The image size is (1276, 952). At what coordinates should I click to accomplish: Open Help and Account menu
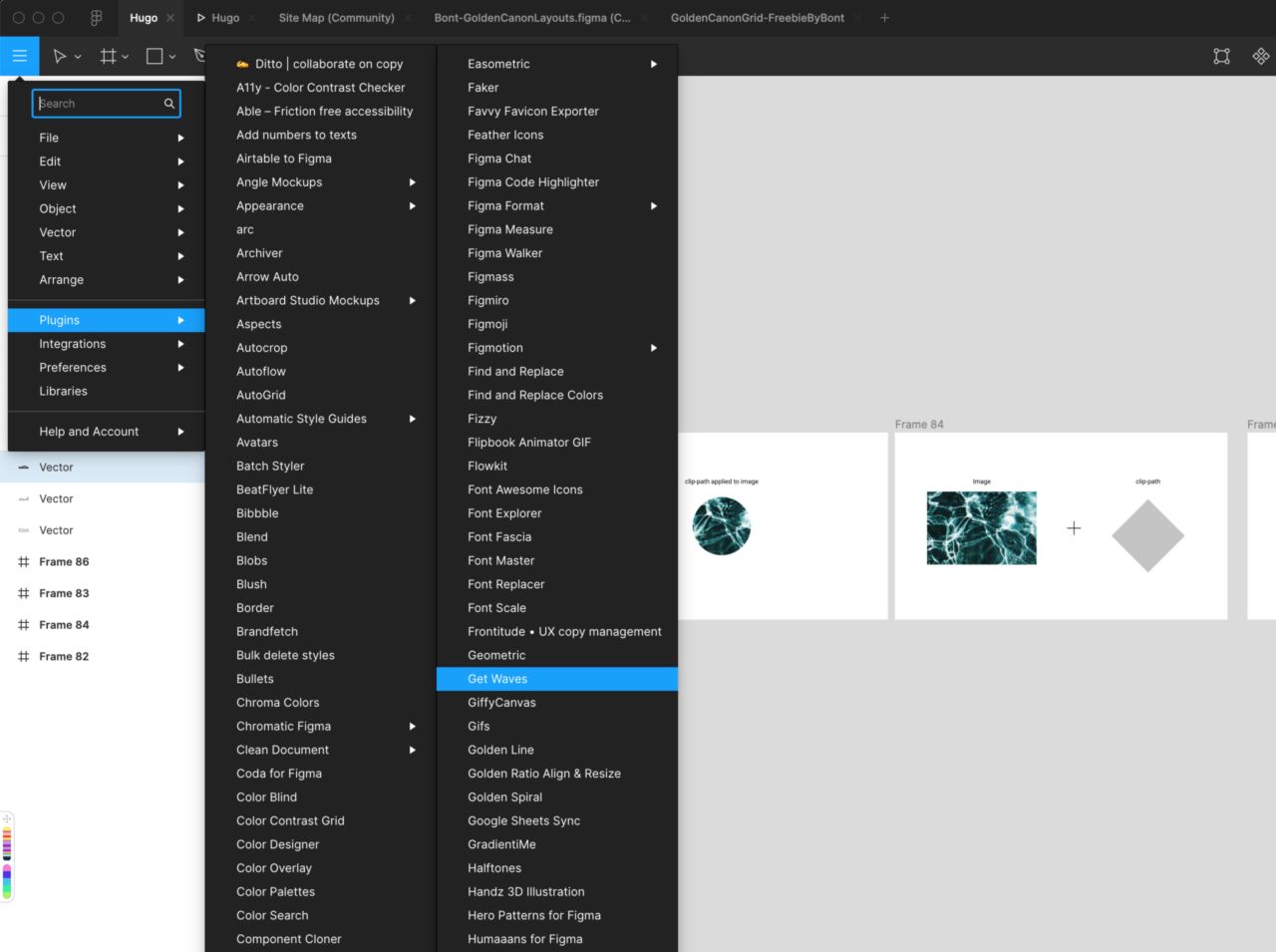pos(106,432)
